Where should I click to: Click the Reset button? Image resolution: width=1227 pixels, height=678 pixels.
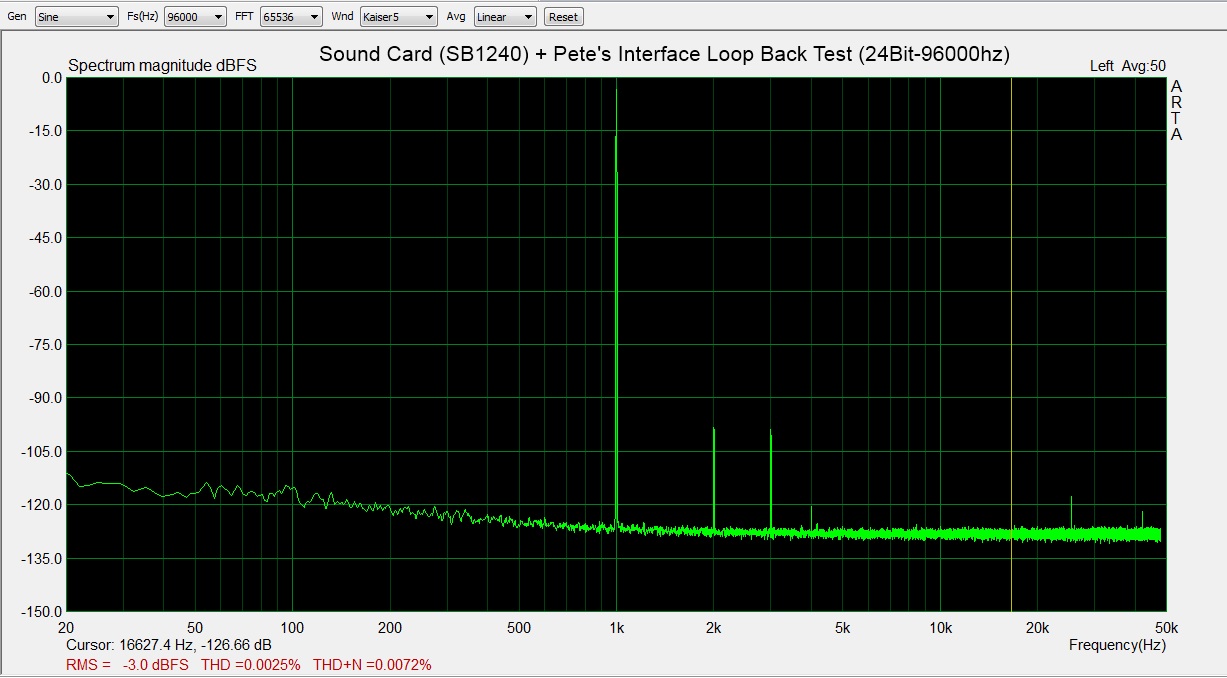pos(563,17)
